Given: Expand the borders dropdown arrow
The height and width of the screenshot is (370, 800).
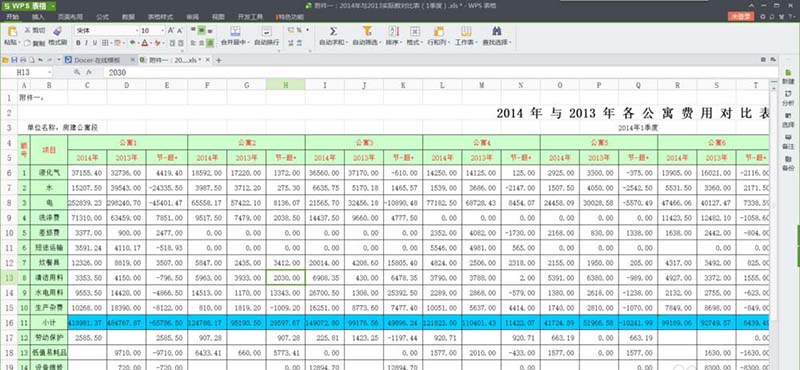Looking at the screenshot, I should tap(112, 43).
